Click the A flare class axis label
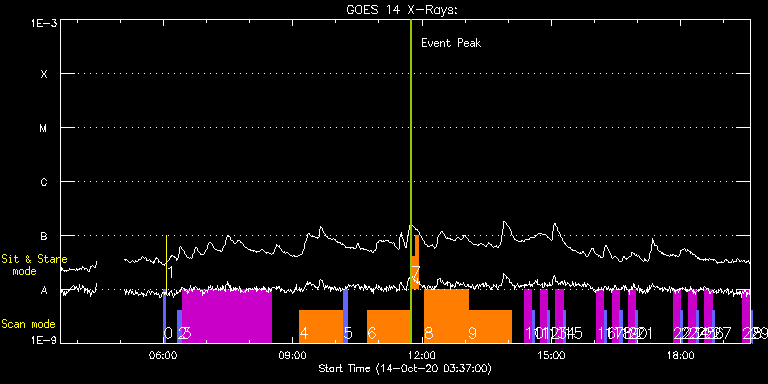The height and width of the screenshot is (384, 768). pyautogui.click(x=44, y=291)
